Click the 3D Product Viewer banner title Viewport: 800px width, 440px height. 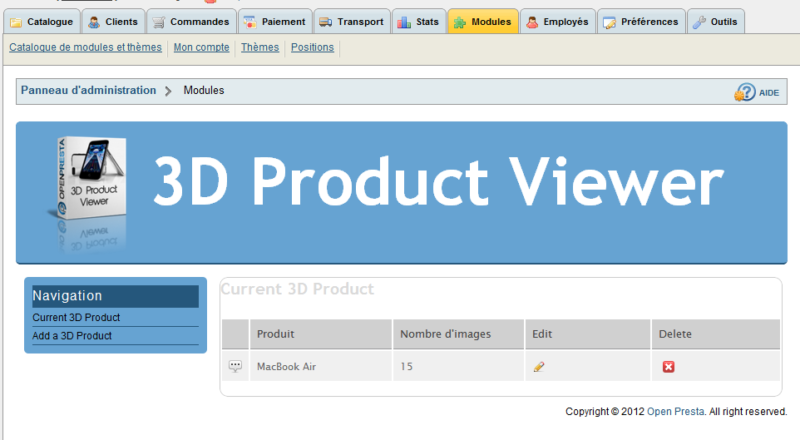coord(438,182)
